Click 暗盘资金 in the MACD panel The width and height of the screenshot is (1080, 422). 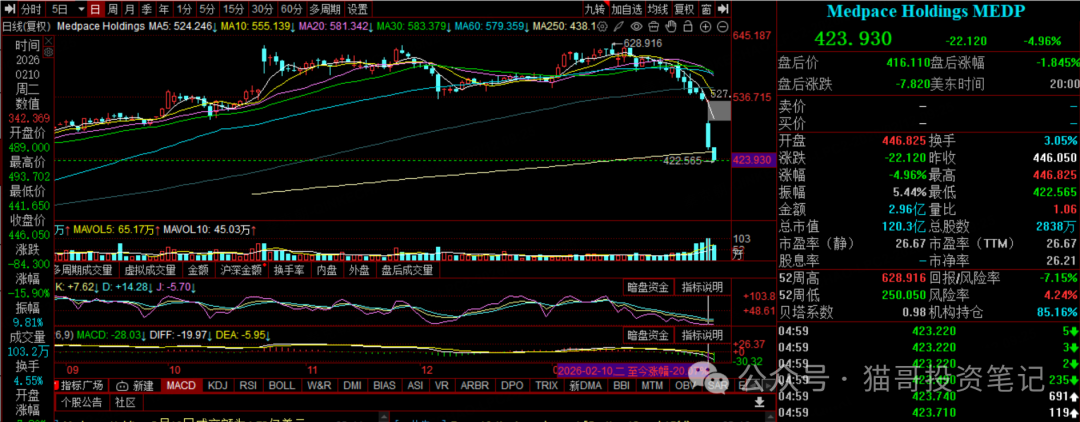(647, 335)
